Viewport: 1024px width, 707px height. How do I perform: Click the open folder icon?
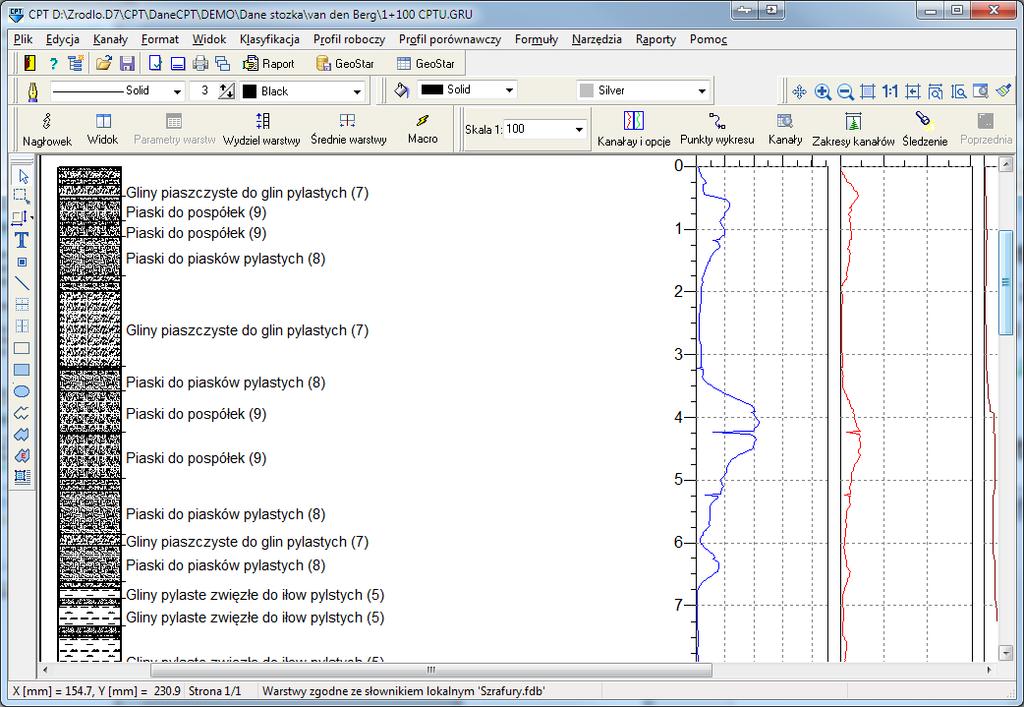(104, 63)
